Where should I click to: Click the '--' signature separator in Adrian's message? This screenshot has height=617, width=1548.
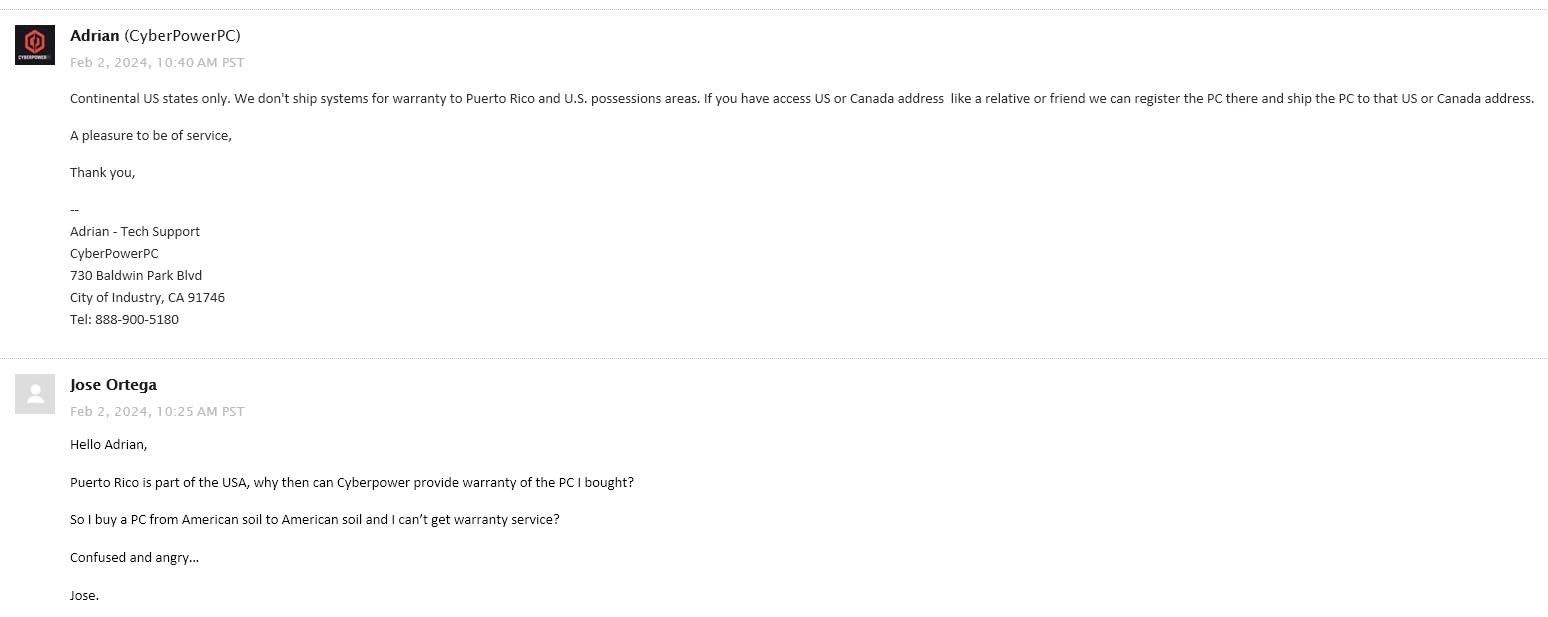point(75,209)
